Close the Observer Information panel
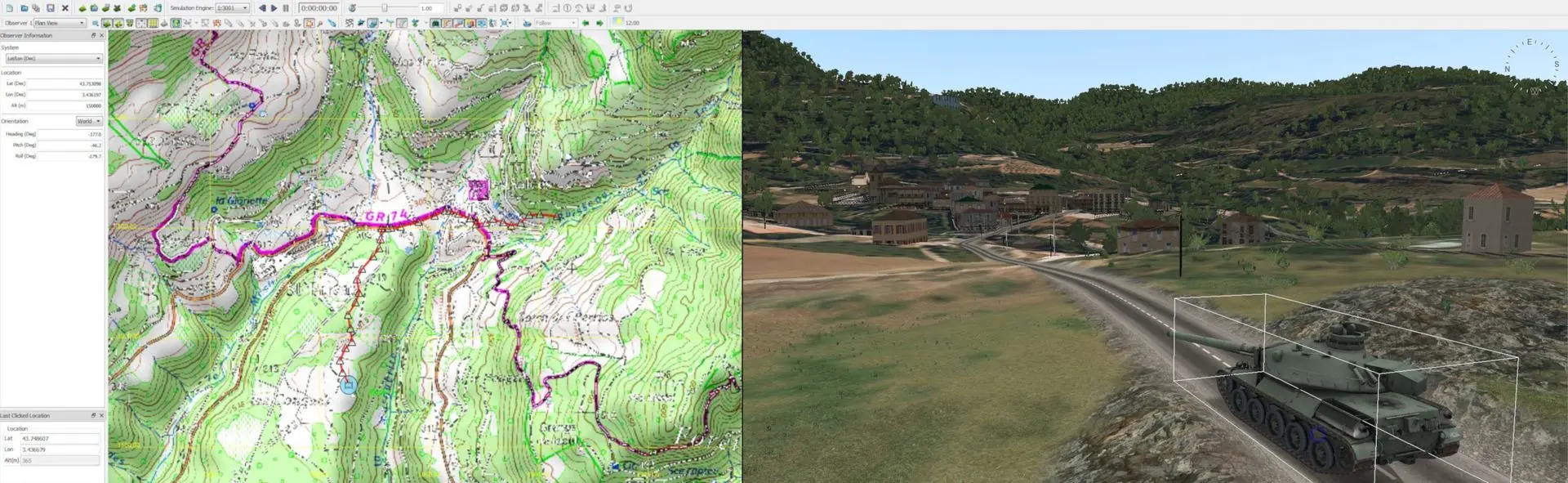The image size is (1568, 483). point(101,35)
